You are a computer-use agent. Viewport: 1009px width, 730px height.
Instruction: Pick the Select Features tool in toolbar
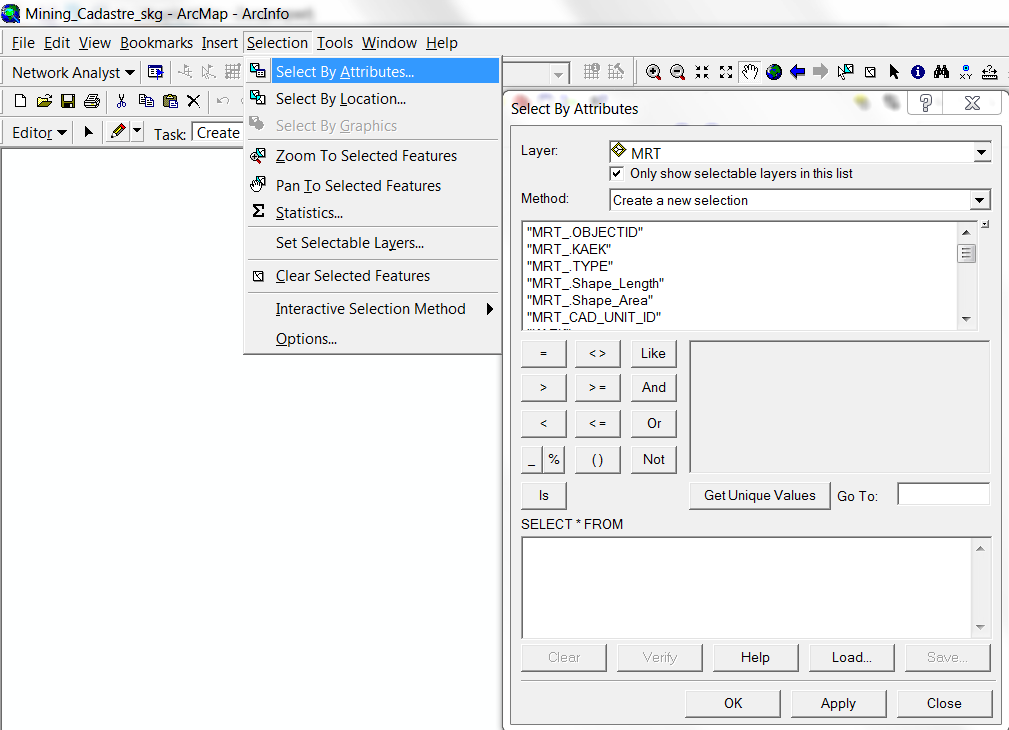[846, 72]
